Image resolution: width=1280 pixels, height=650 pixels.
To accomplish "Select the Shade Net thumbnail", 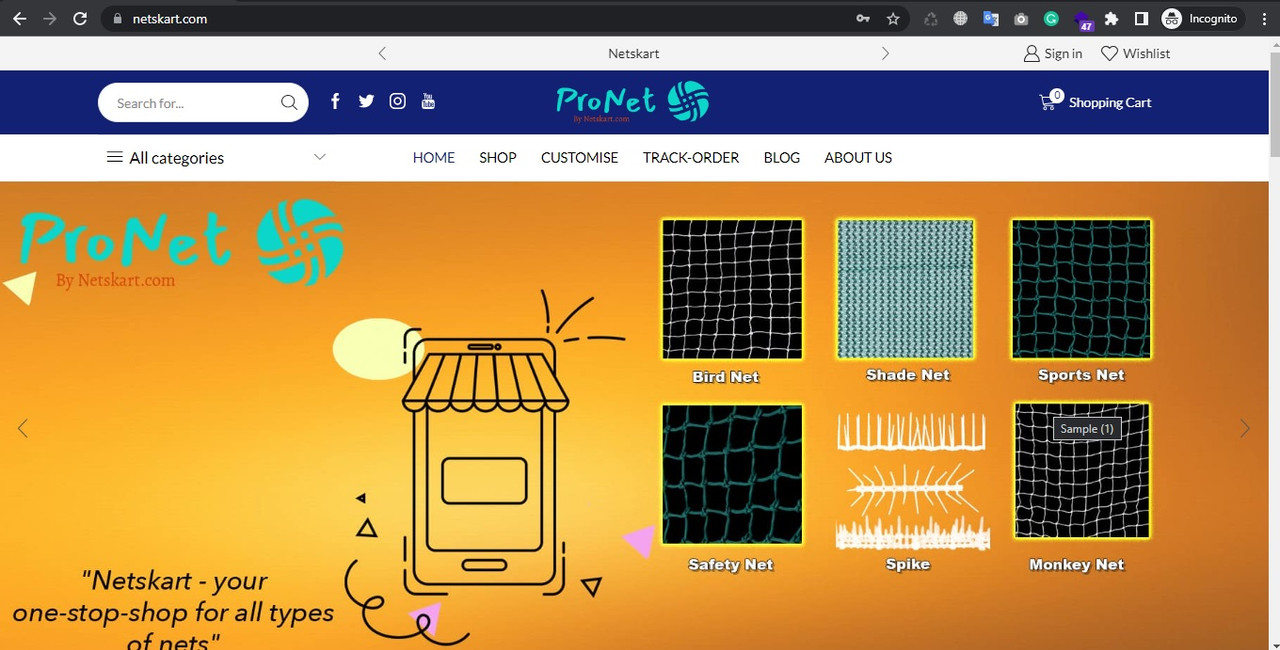I will [905, 289].
